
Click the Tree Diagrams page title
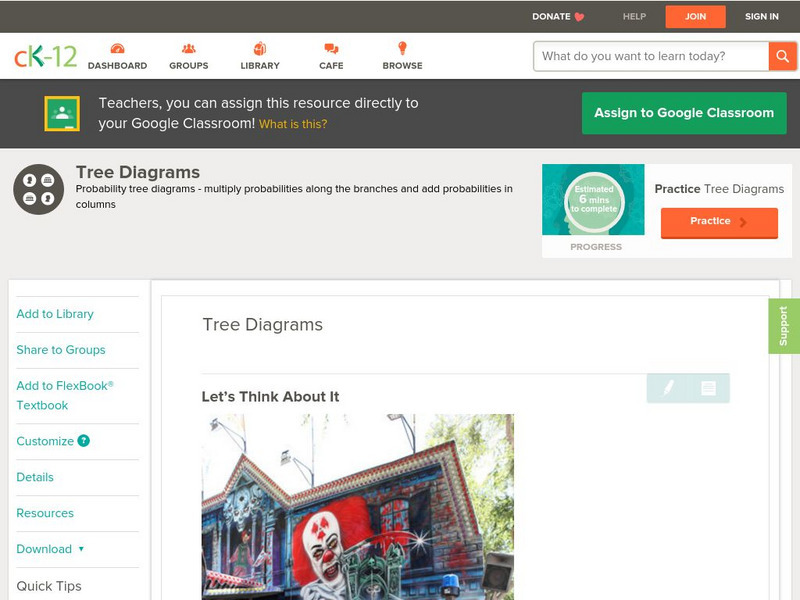[138, 172]
